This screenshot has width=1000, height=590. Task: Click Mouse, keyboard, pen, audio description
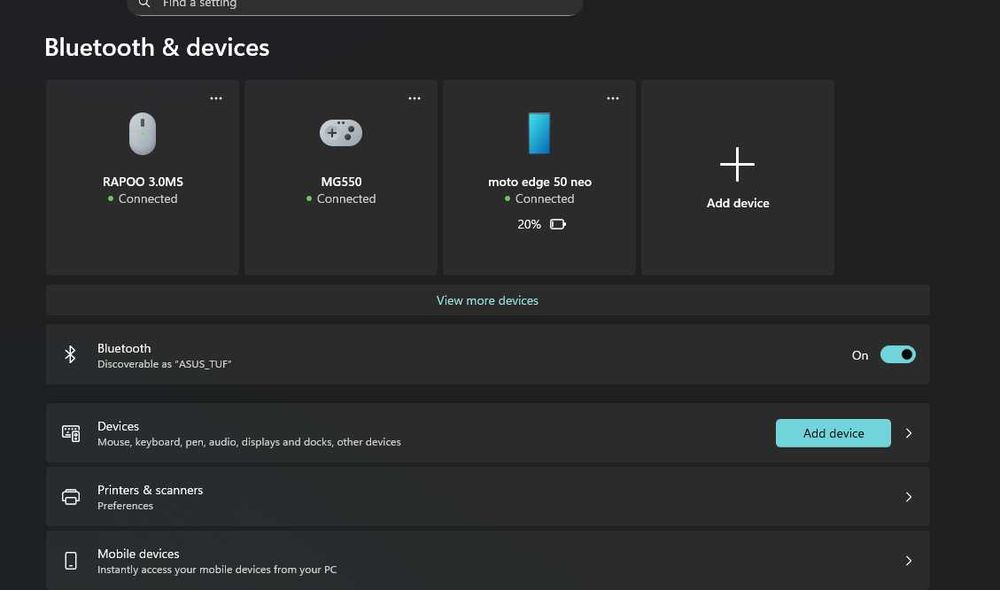(249, 442)
